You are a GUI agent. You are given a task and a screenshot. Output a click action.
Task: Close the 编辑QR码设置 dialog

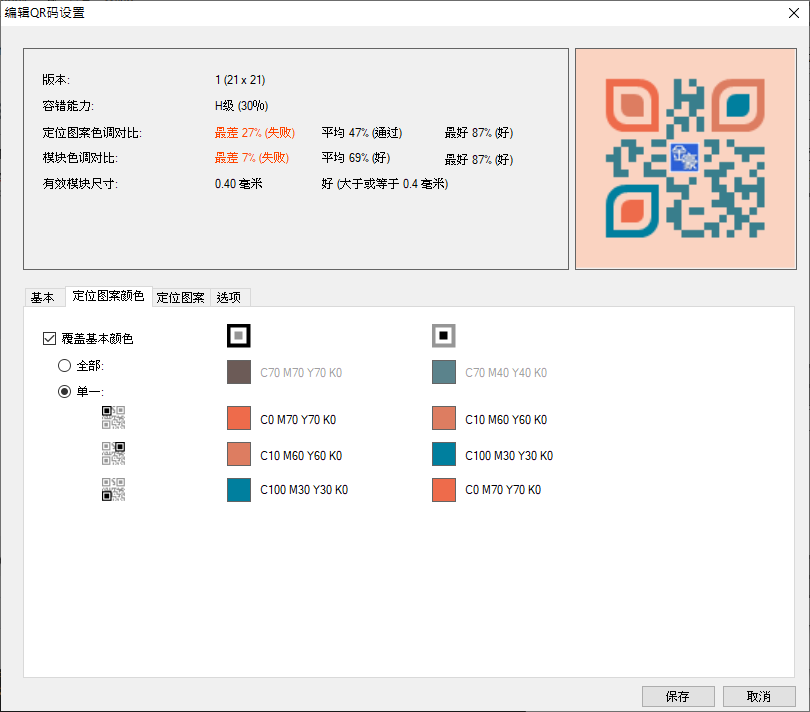(x=794, y=13)
